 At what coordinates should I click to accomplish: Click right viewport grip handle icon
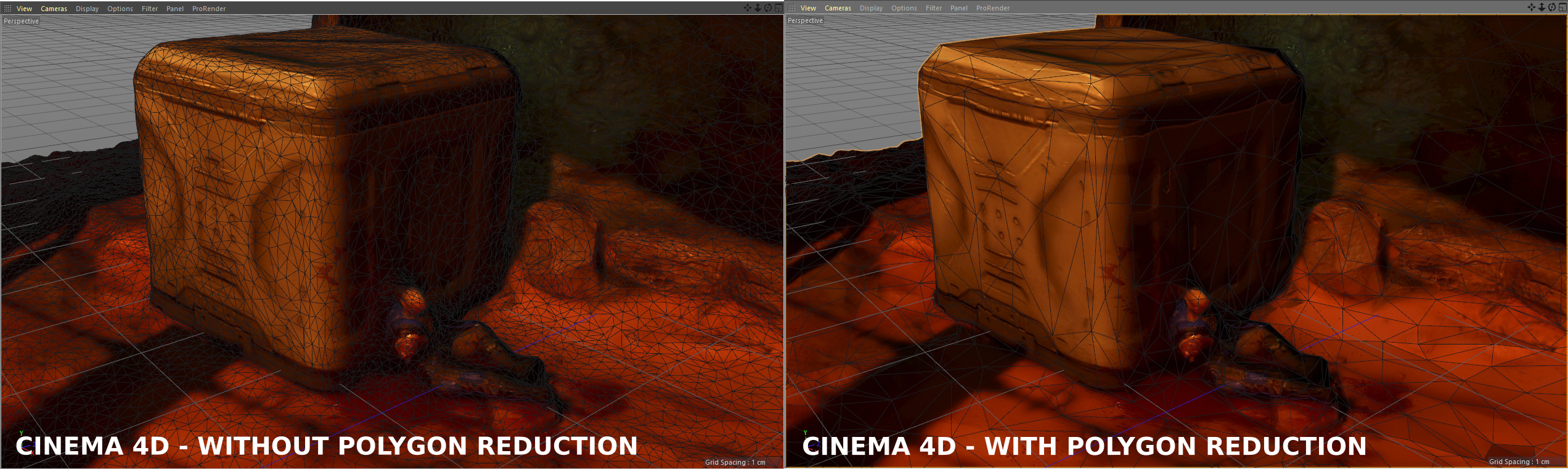click(x=791, y=8)
